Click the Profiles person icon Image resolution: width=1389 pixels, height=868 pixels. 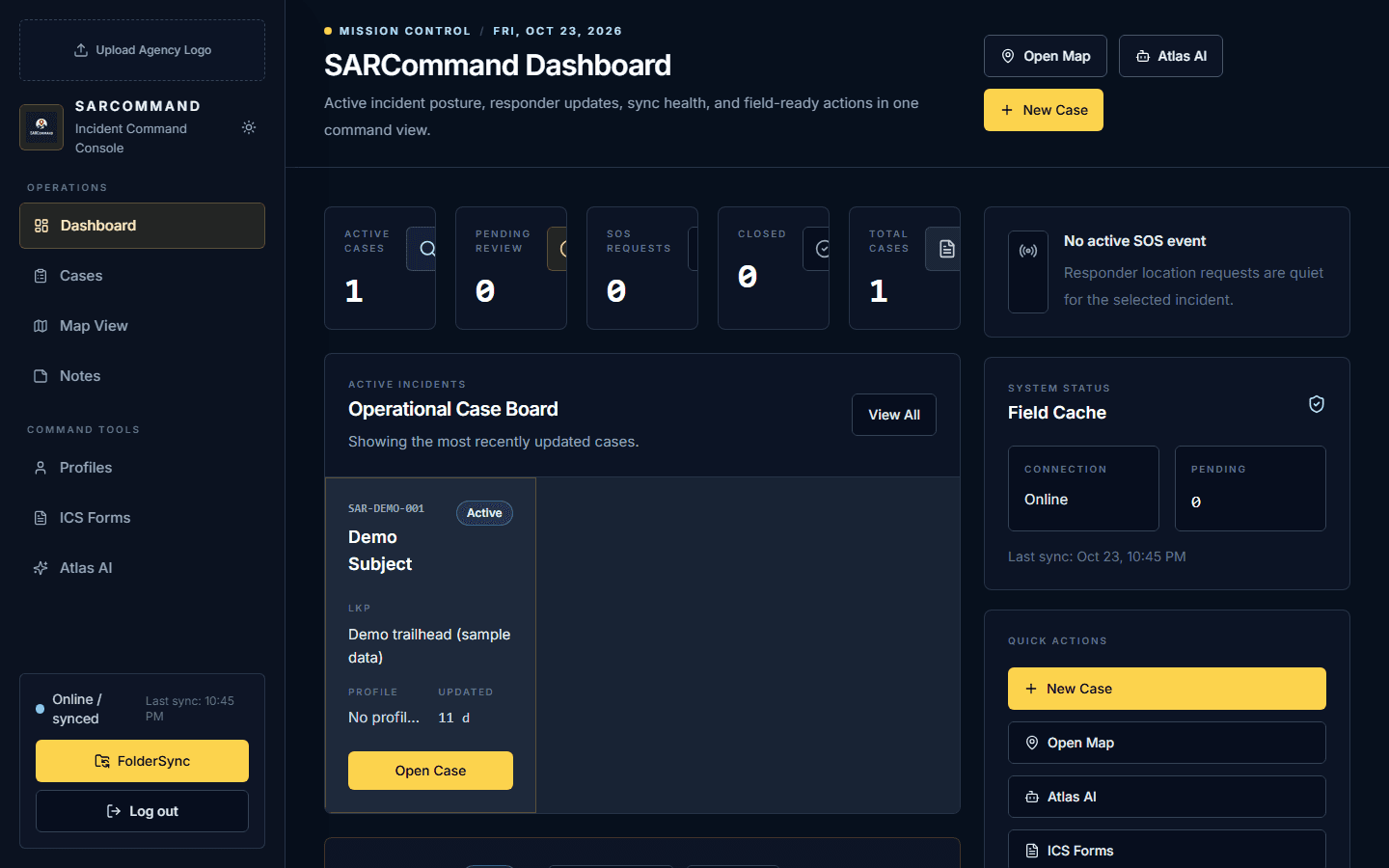[x=41, y=468]
